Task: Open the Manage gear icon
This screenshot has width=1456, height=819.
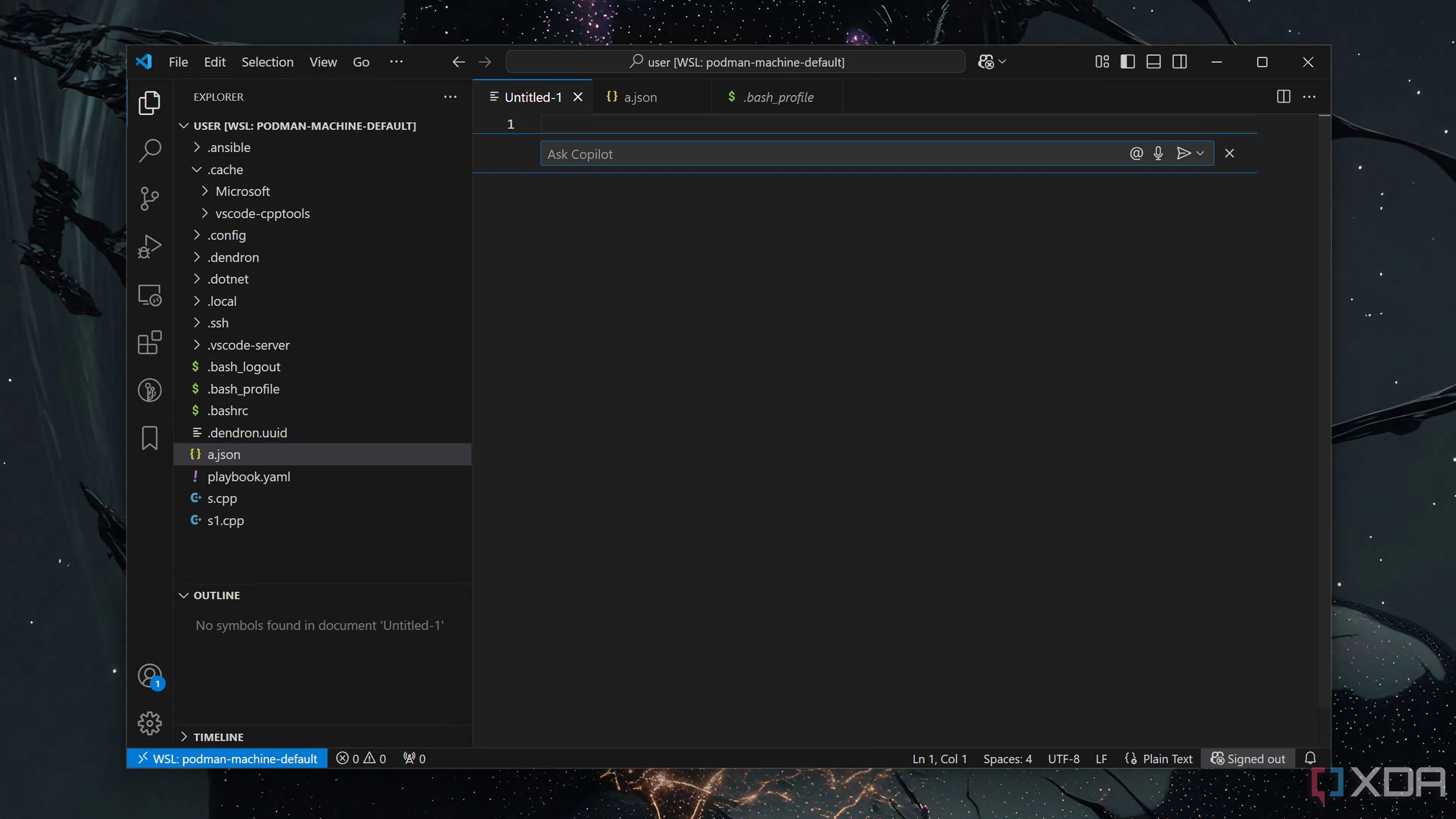Action: point(149,723)
